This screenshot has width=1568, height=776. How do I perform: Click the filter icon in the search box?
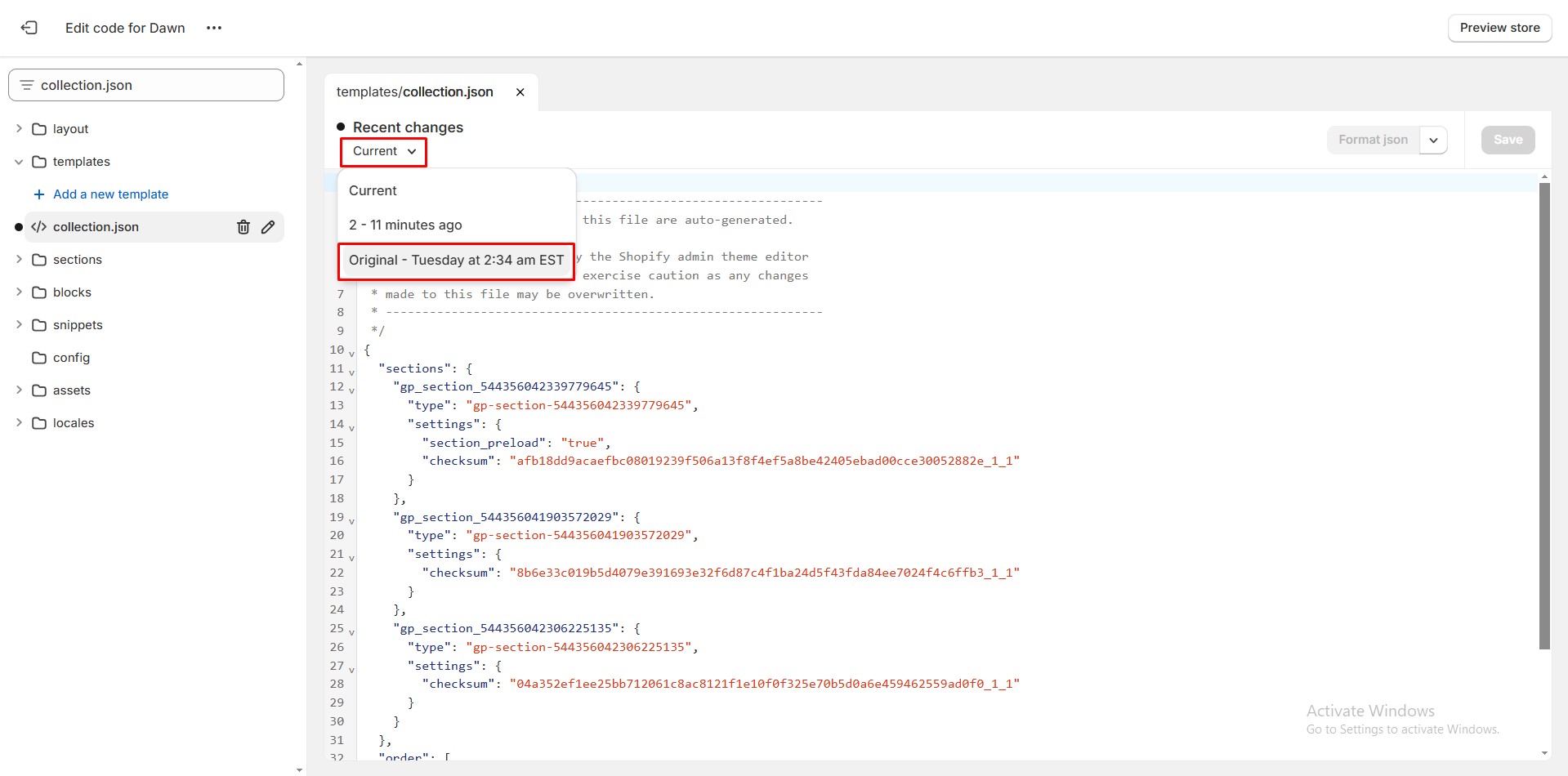coord(27,85)
